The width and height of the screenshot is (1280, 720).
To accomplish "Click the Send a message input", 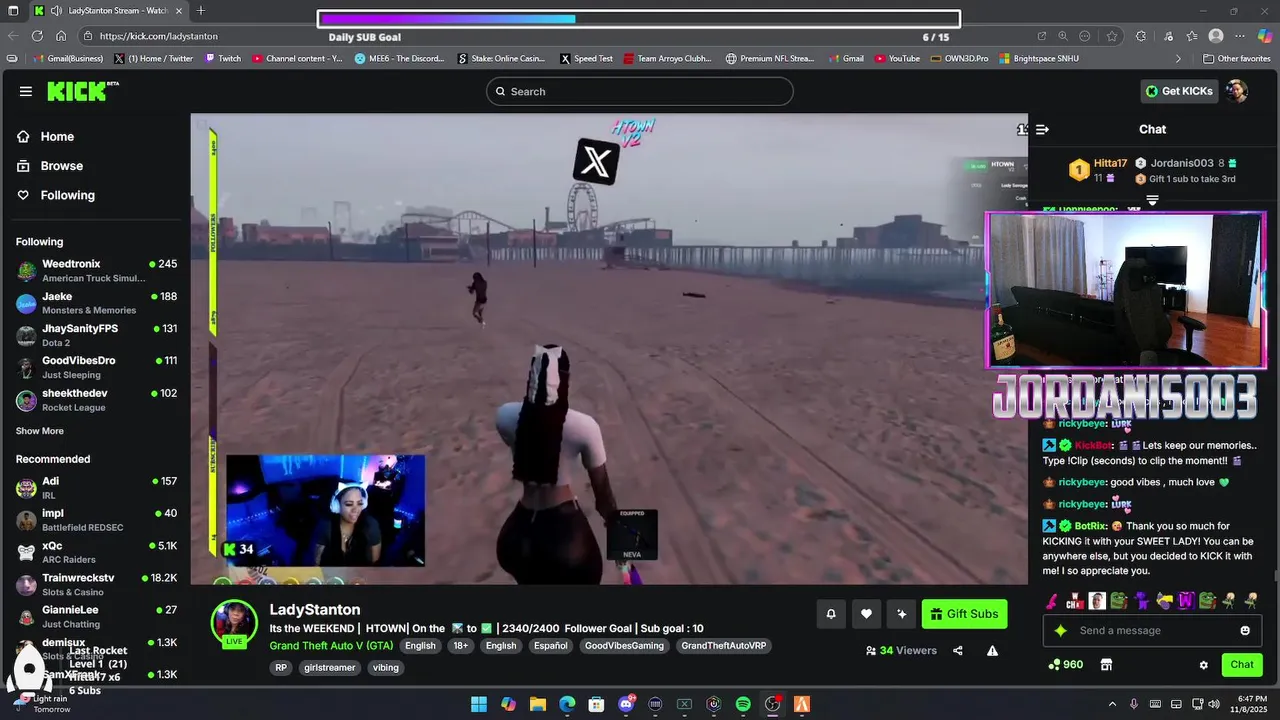I will pyautogui.click(x=1152, y=631).
